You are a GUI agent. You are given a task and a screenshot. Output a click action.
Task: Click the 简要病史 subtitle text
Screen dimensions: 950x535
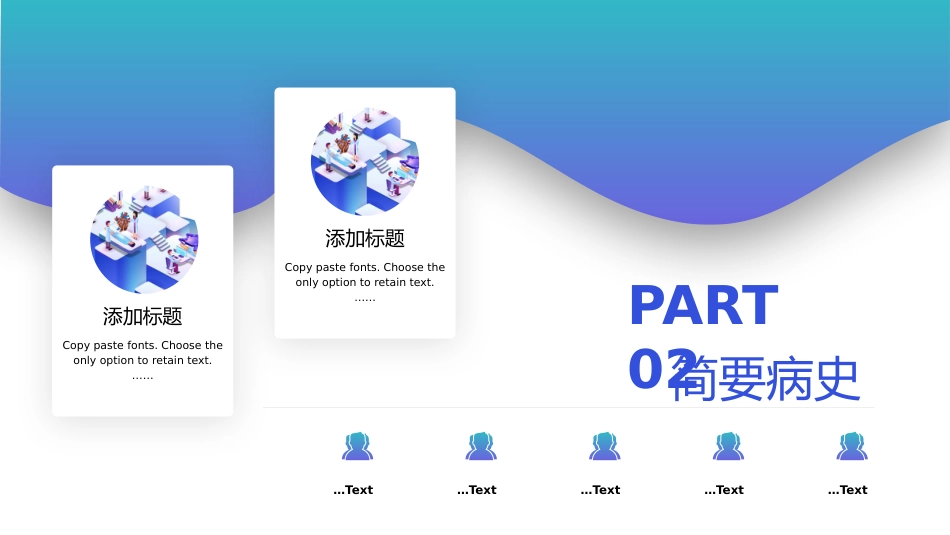point(766,380)
